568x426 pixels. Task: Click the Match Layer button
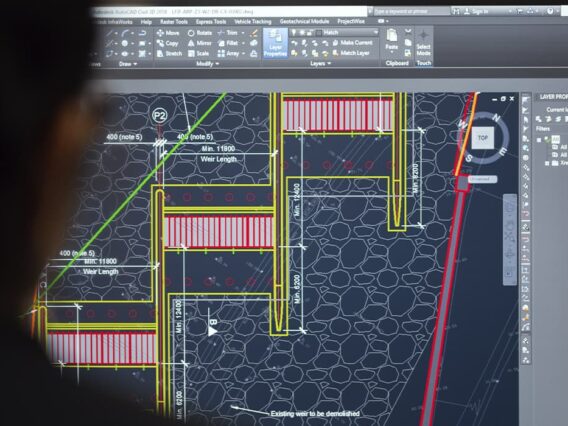pos(351,53)
